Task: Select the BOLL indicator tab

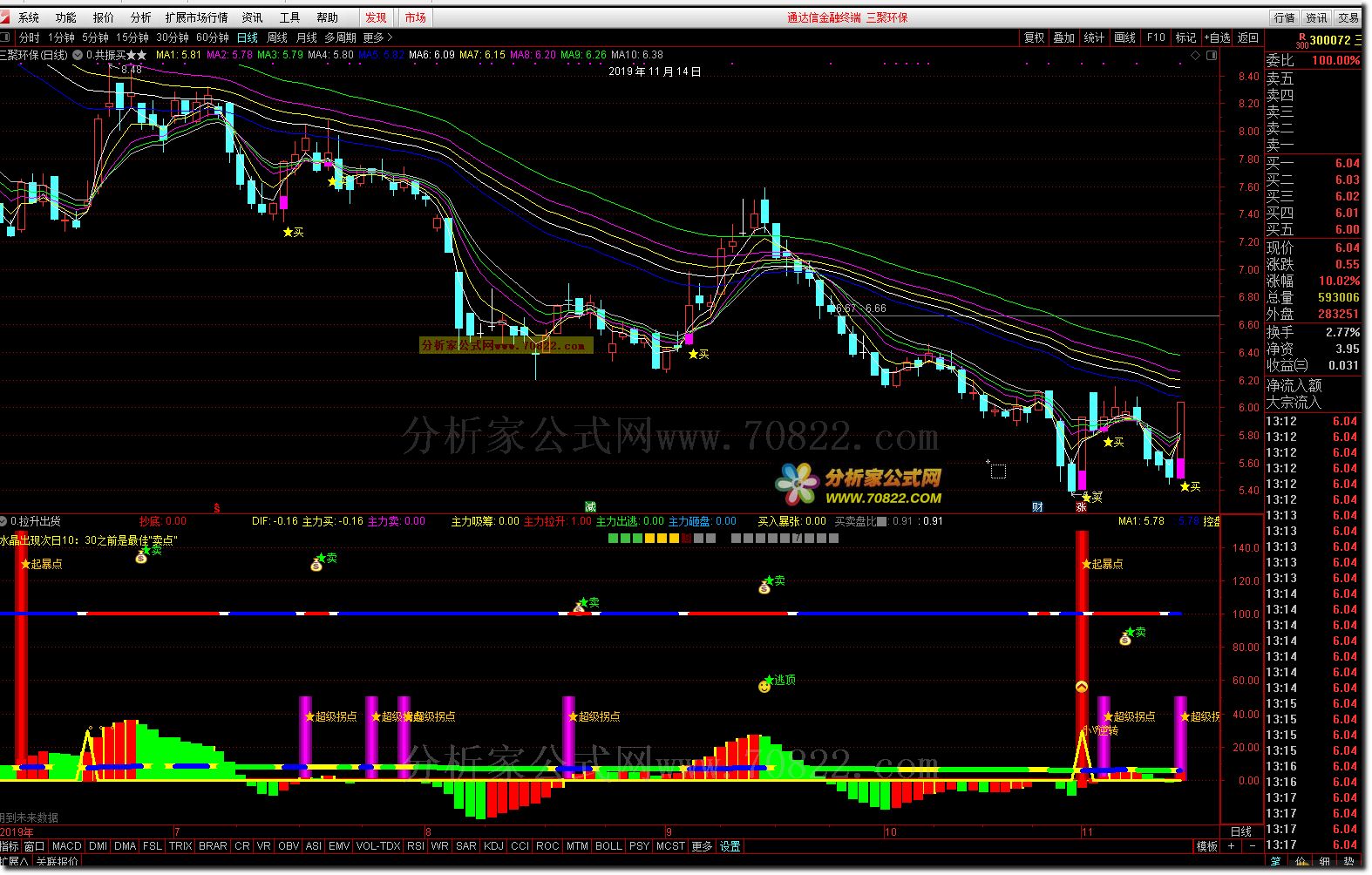Action: point(608,846)
